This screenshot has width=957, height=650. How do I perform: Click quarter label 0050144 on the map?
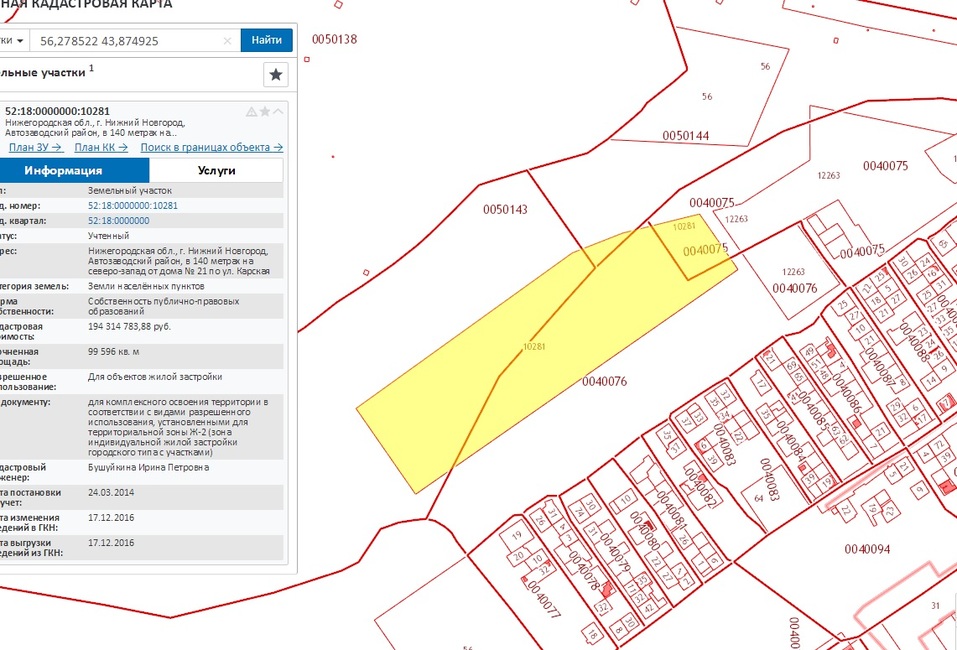[685, 135]
